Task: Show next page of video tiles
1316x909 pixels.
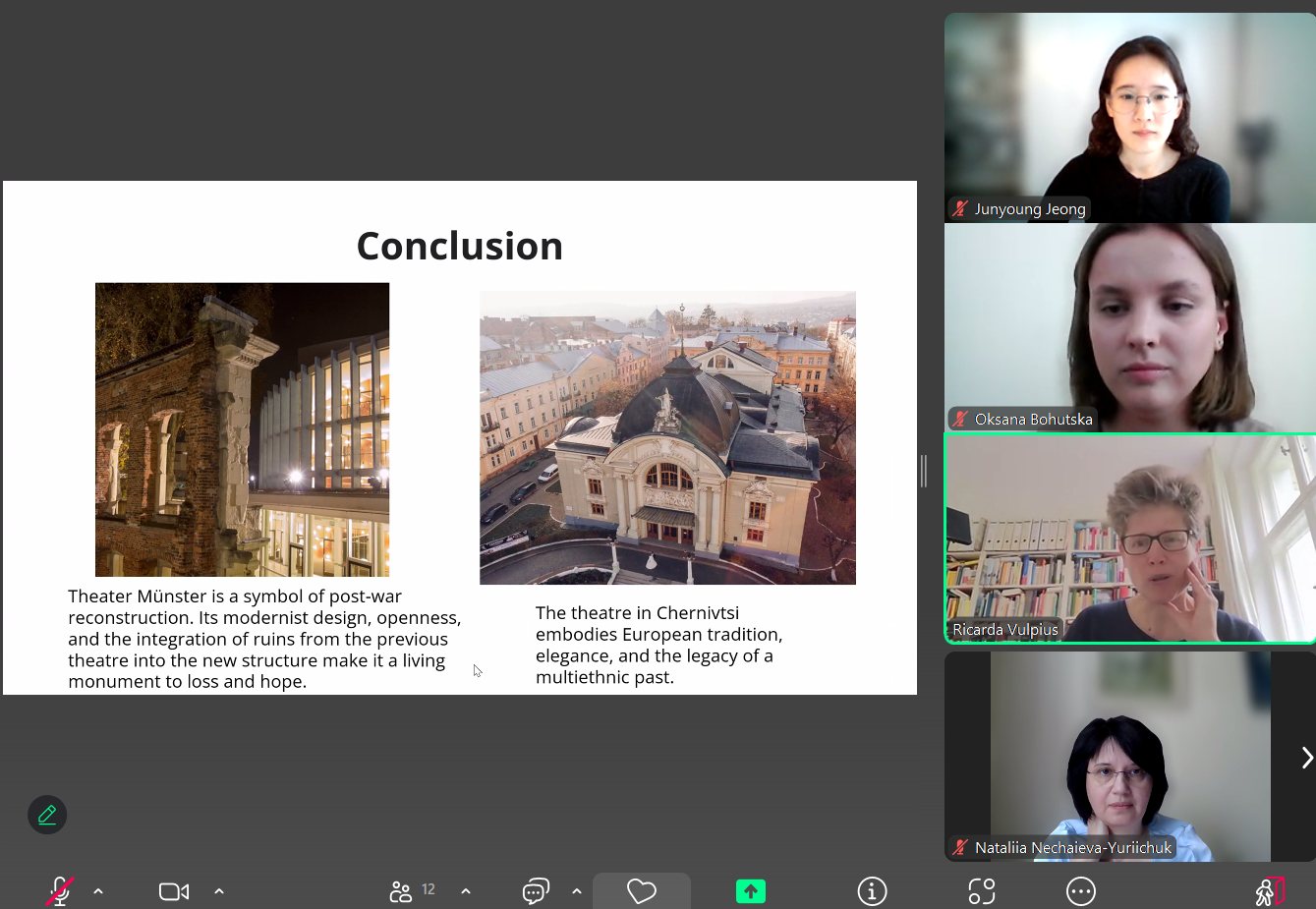Action: (1306, 758)
